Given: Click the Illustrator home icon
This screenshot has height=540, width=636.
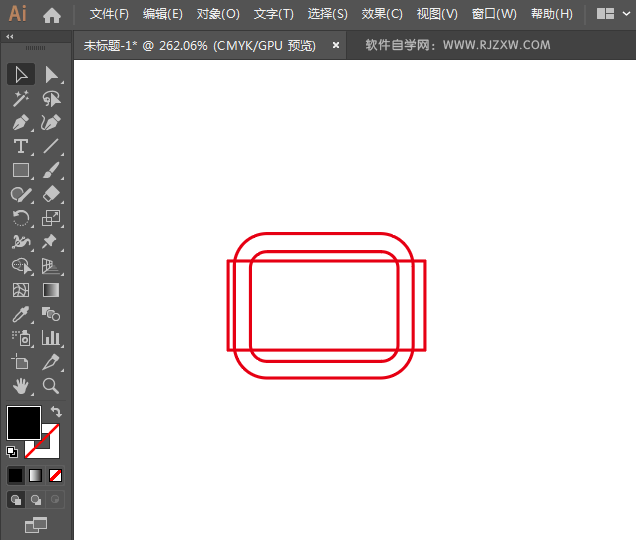Looking at the screenshot, I should pos(52,15).
